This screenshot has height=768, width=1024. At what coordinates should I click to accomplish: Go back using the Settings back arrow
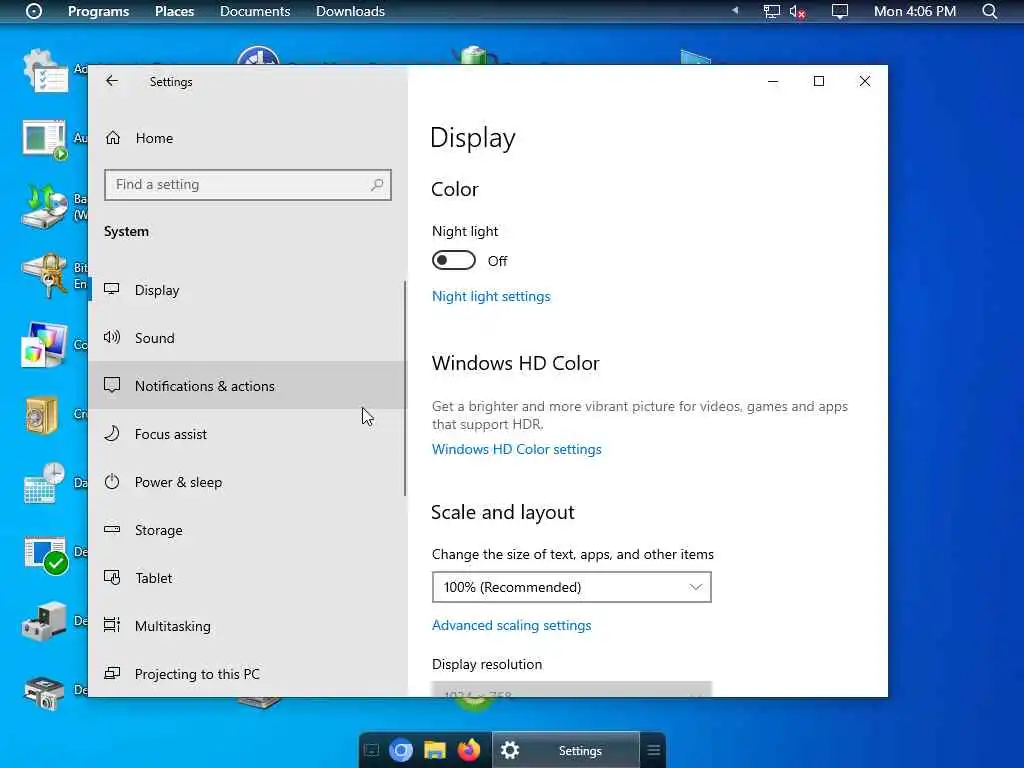(112, 81)
